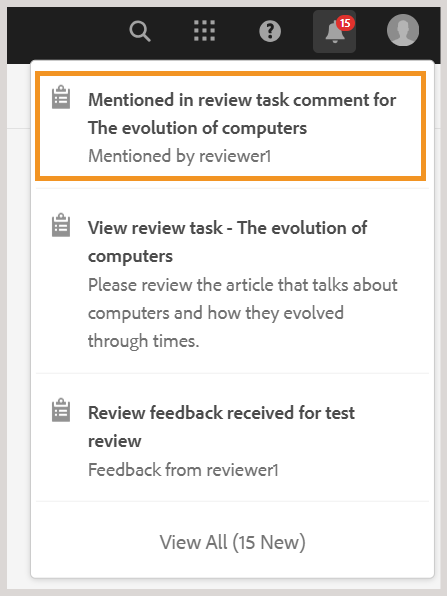The height and width of the screenshot is (596, 447).
Task: Click 'Feedback from reviewer1' subtitle text
Action: [x=183, y=470]
